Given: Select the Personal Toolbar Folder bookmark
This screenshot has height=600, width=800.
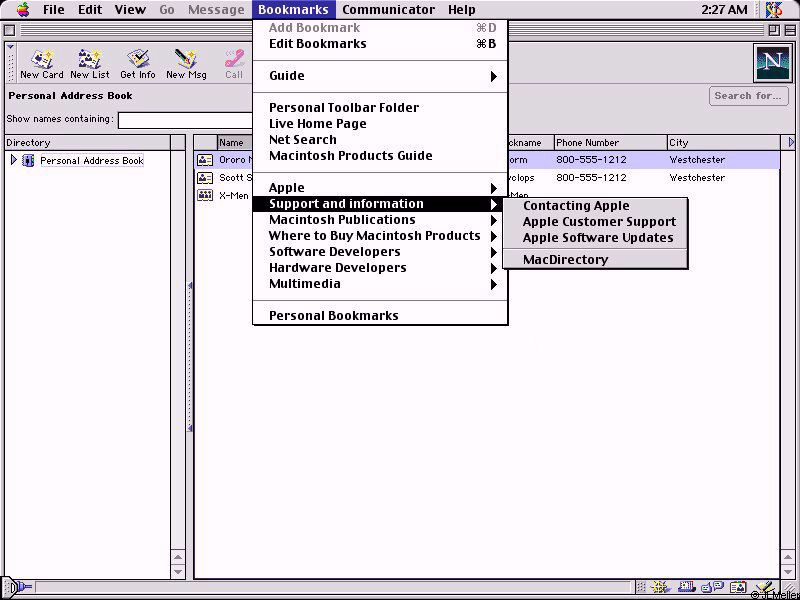Looking at the screenshot, I should (x=380, y=108).
